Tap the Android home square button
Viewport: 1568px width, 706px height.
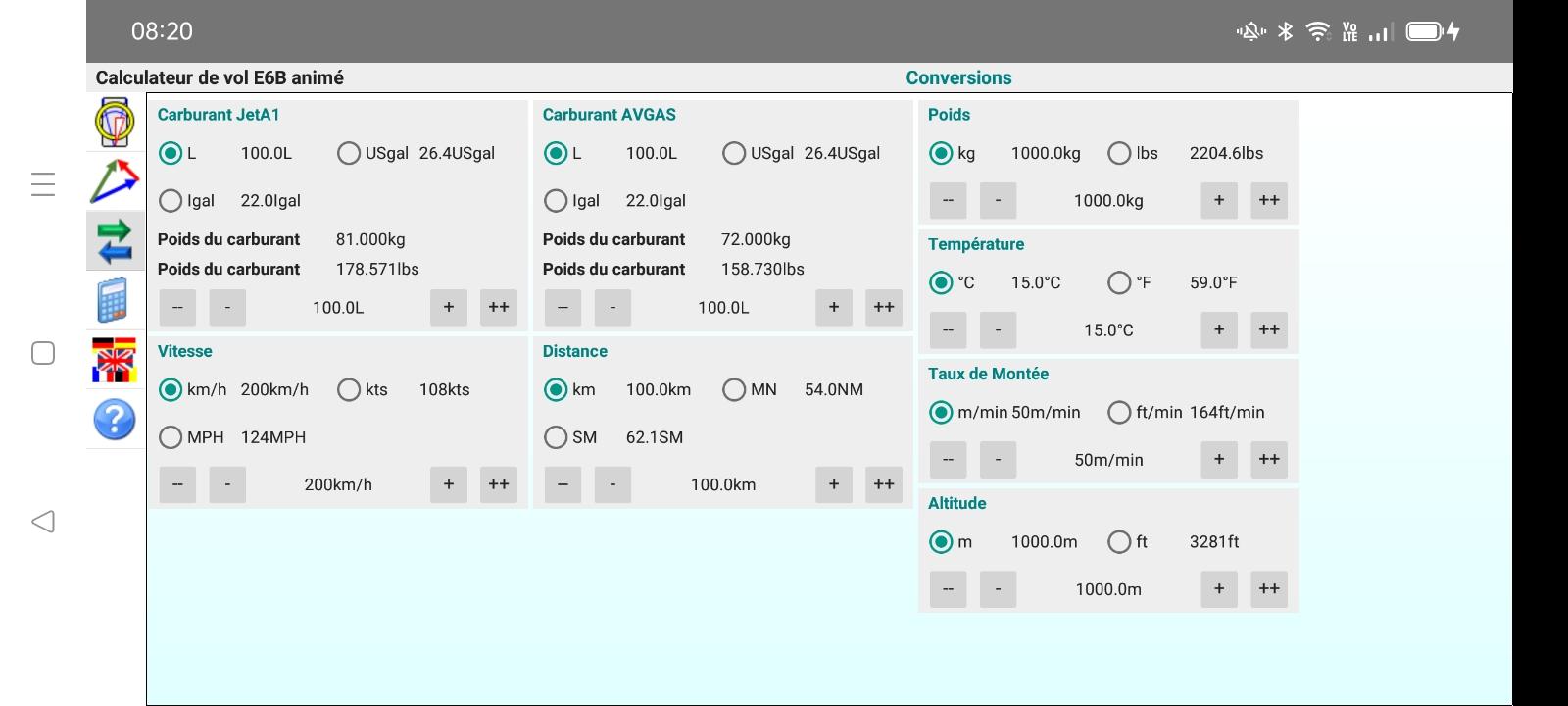[43, 353]
